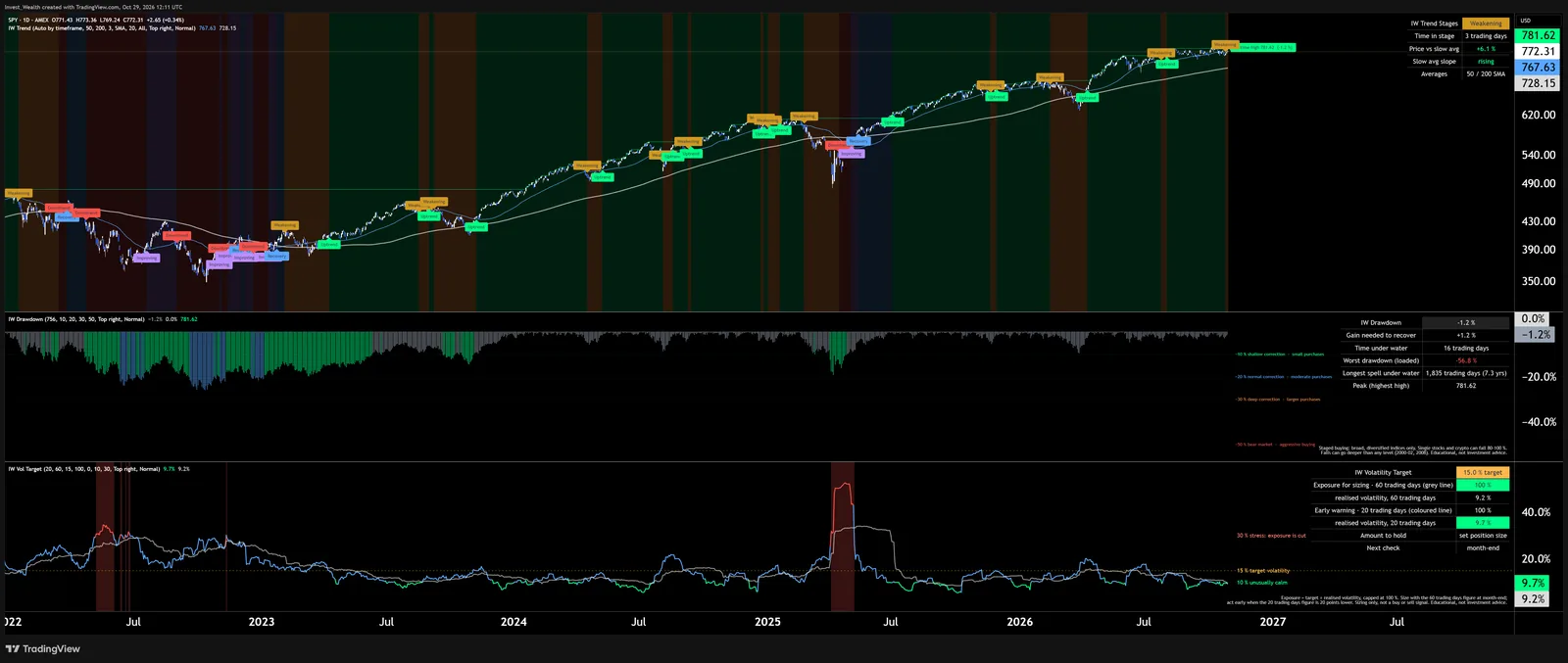Click the -40.0% drawdown scale level
1568x663 pixels.
coord(1538,422)
